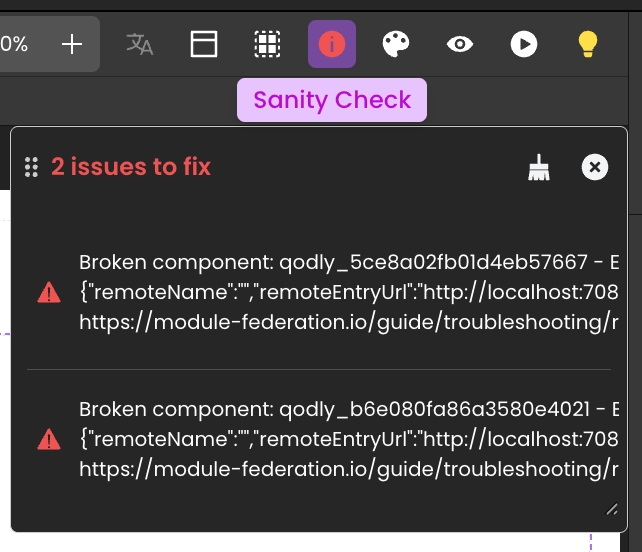Click the Sanity Check tooltip label

(332, 100)
